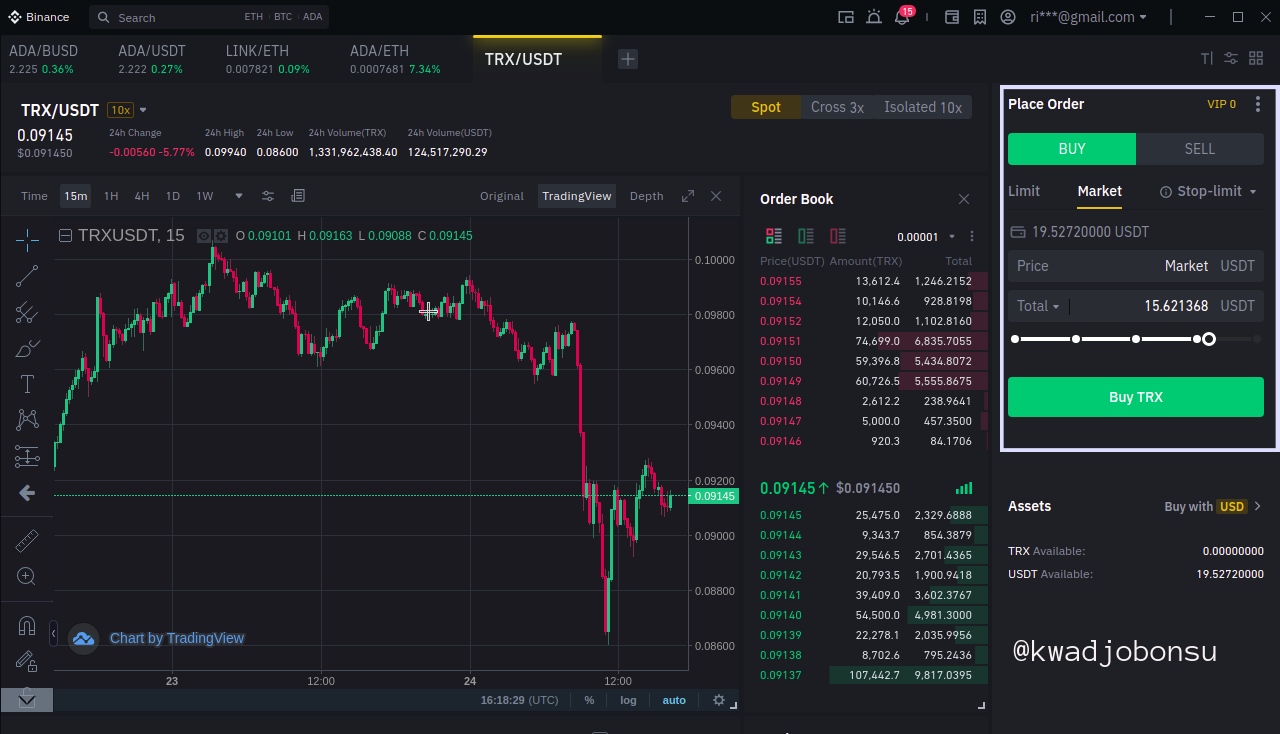Screen dimensions: 1280x734
Task: Click the back arrow in drawing toolbar
Action: pos(27,493)
